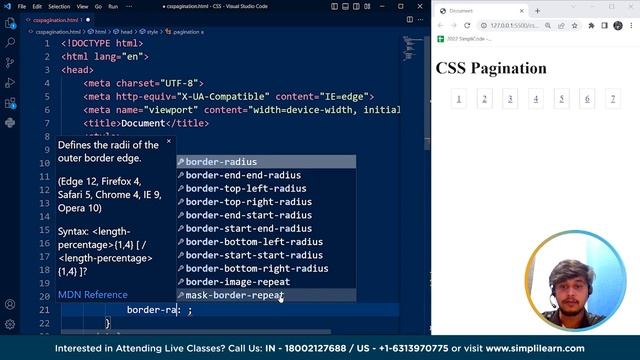Expand additional menu bar items ellipsis
640x360 pixels.
click(x=129, y=7)
